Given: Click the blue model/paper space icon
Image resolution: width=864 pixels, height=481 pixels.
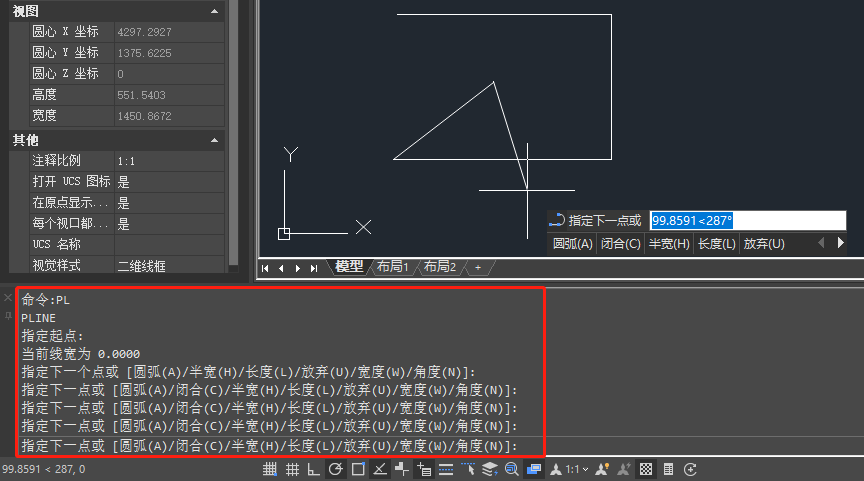Looking at the screenshot, I should coord(534,469).
